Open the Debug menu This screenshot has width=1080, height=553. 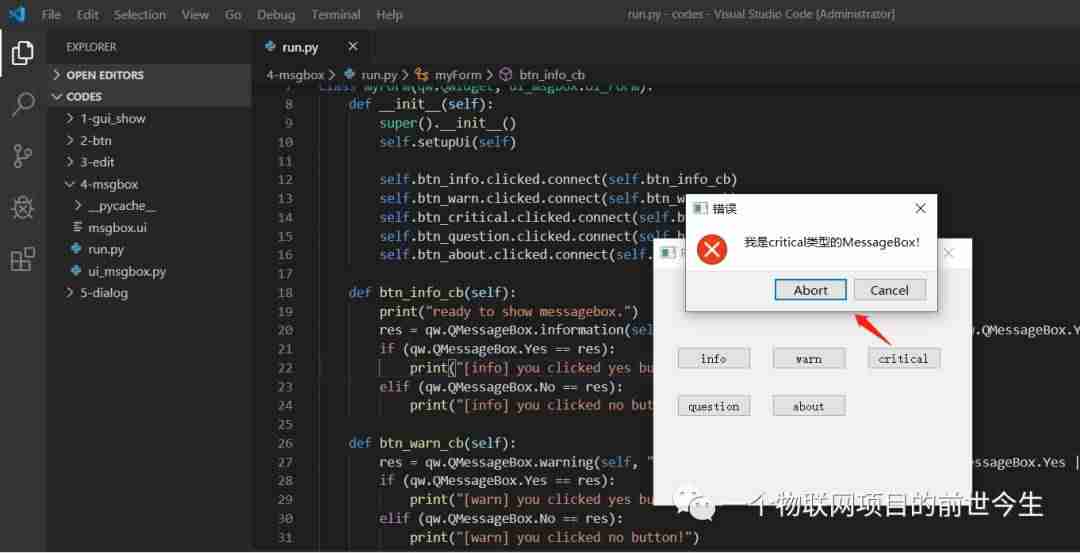point(276,14)
